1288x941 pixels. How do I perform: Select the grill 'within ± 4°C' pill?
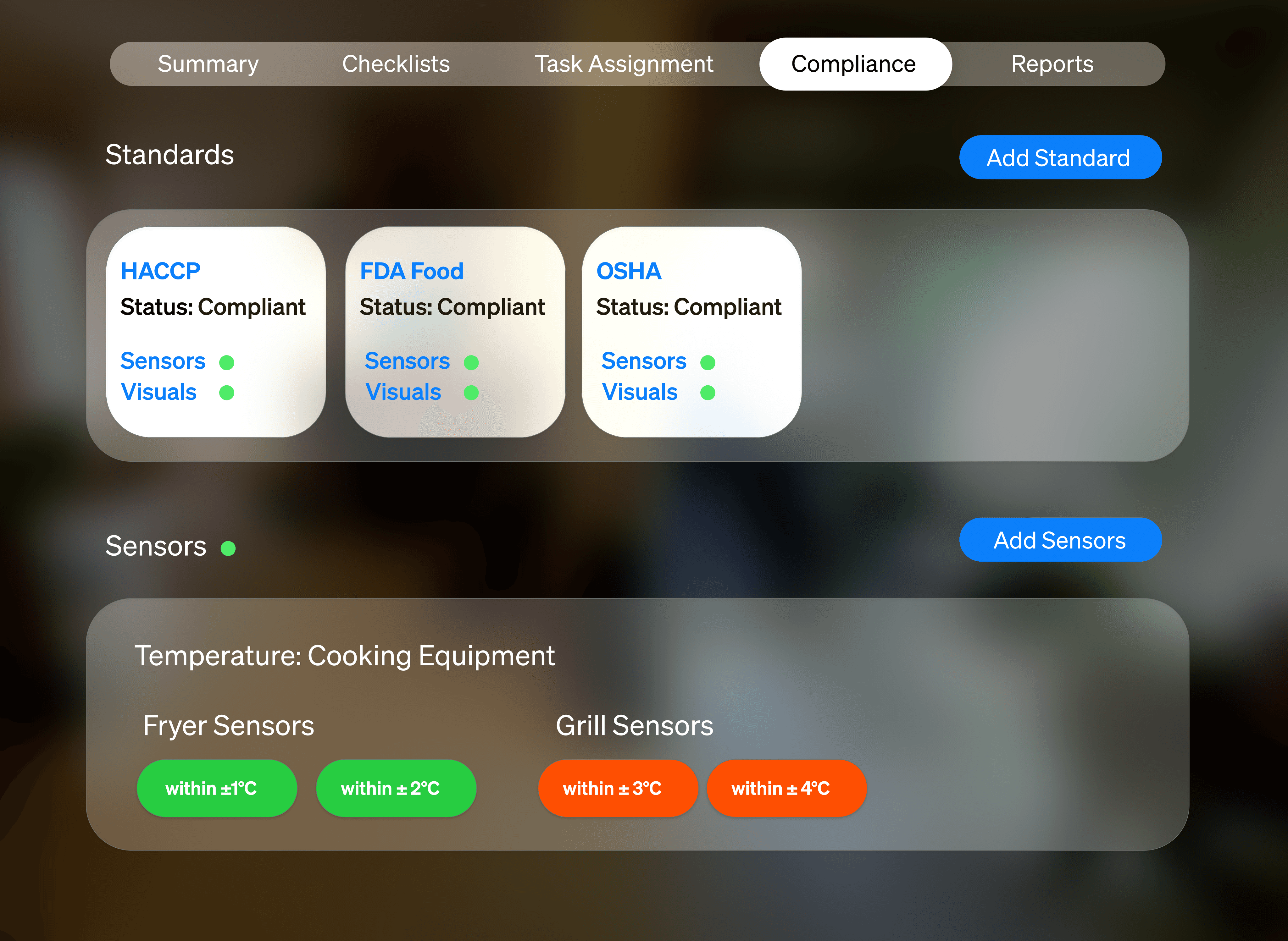[x=786, y=788]
